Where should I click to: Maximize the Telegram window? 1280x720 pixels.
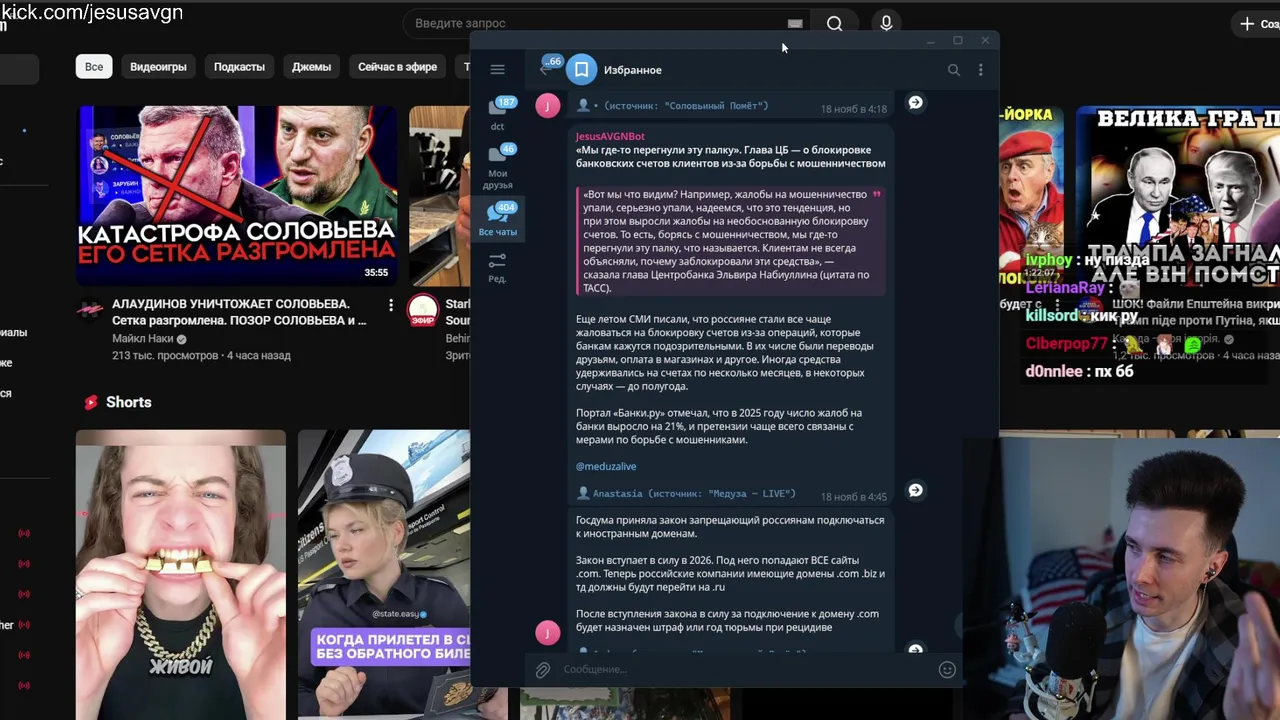pyautogui.click(x=958, y=41)
